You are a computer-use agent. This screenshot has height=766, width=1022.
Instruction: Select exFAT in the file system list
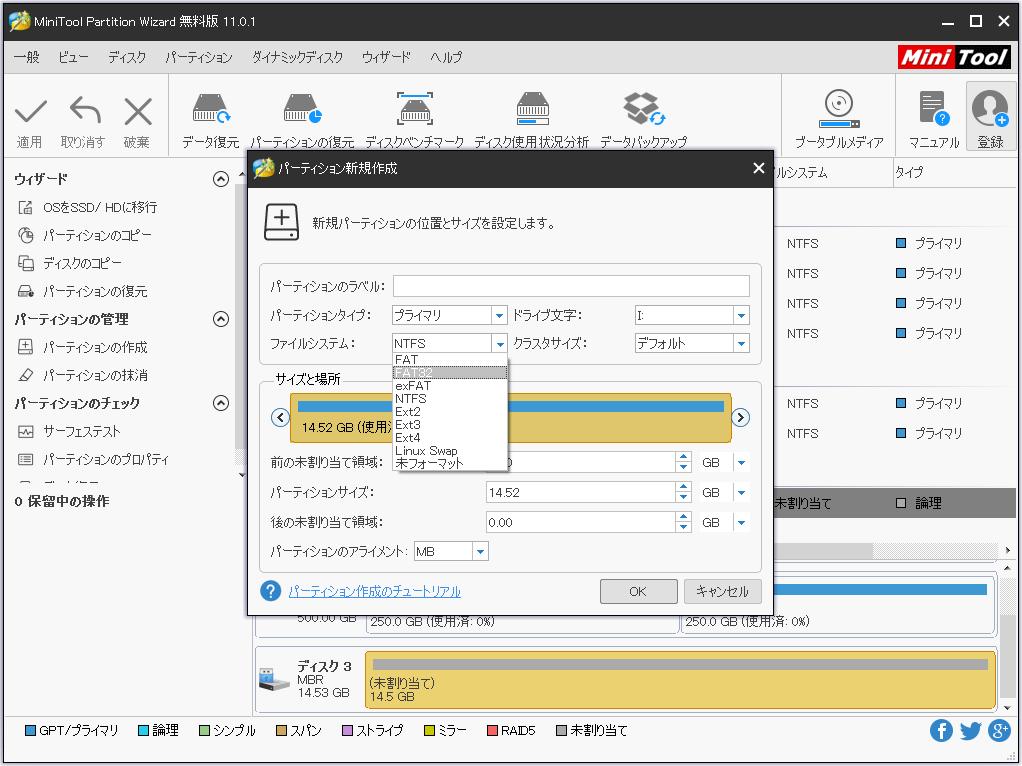[x=450, y=386]
